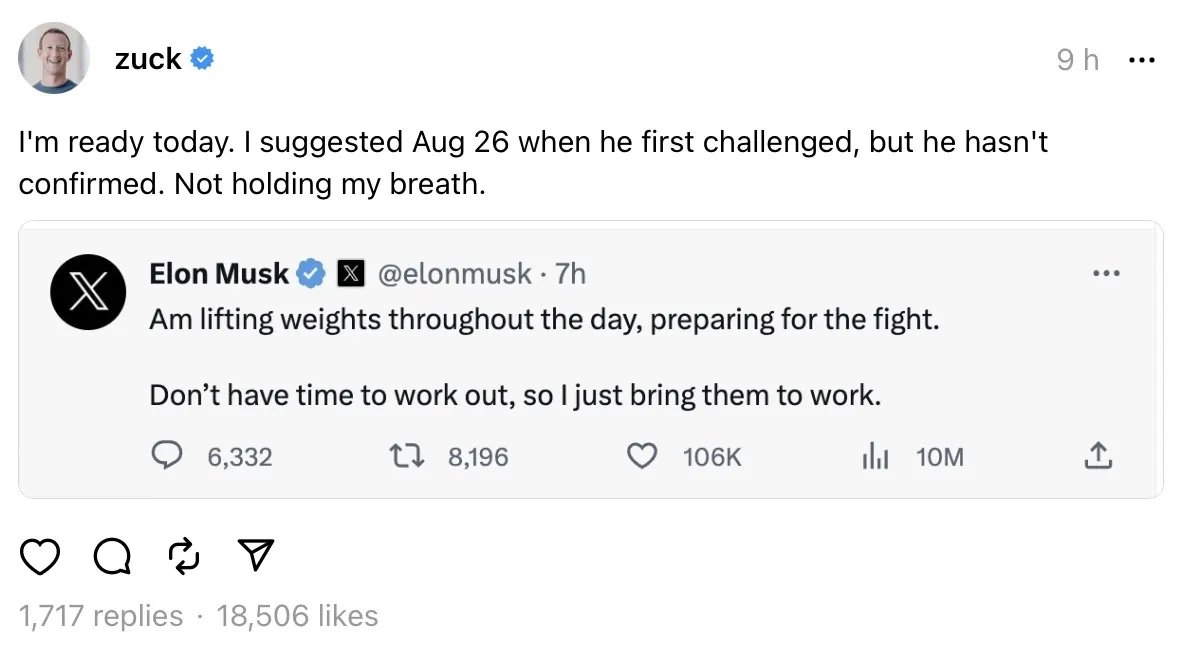Open Elon Musk display name

[219, 273]
